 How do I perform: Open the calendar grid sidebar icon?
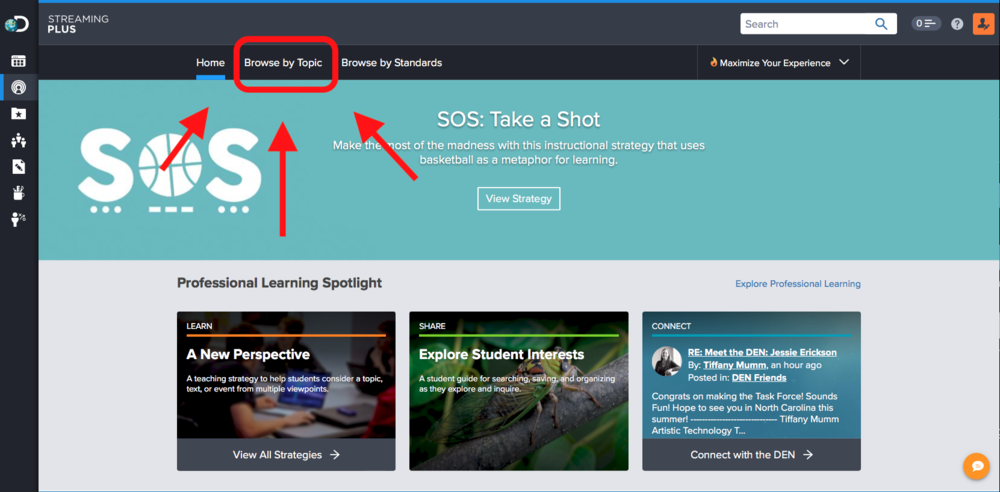pyautogui.click(x=18, y=61)
